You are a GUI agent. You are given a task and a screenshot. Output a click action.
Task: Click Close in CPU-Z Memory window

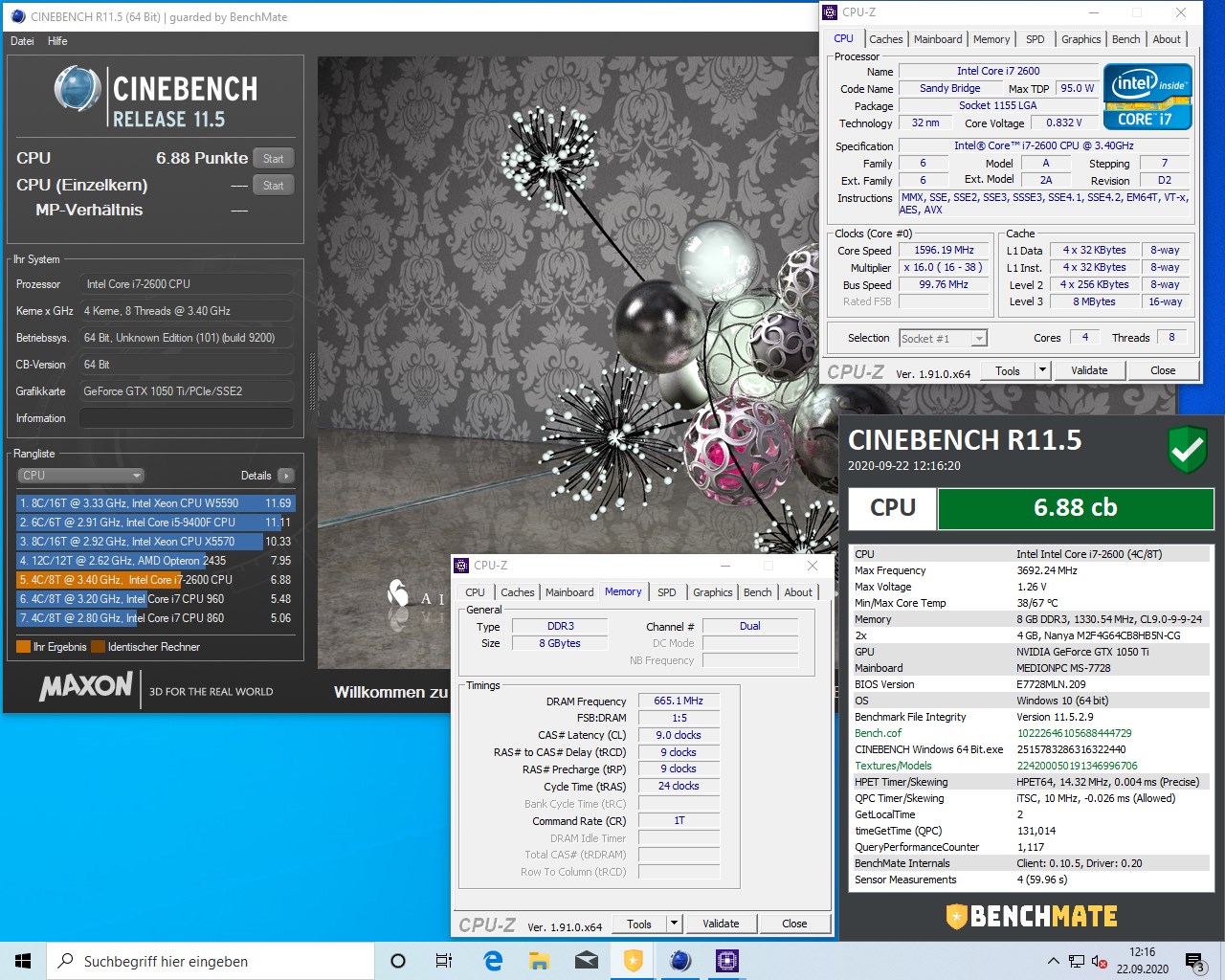pyautogui.click(x=794, y=924)
